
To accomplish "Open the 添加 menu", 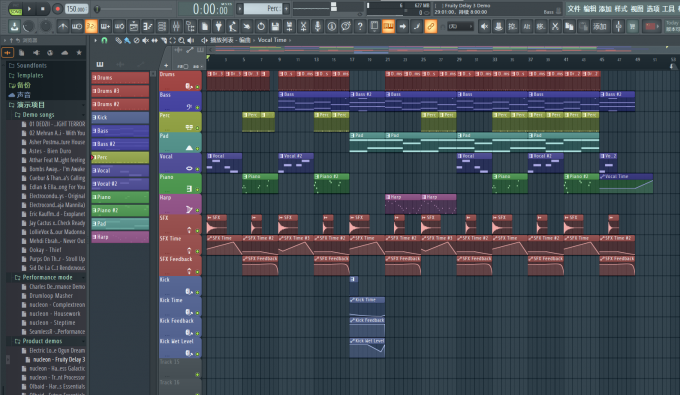I will pos(605,9).
